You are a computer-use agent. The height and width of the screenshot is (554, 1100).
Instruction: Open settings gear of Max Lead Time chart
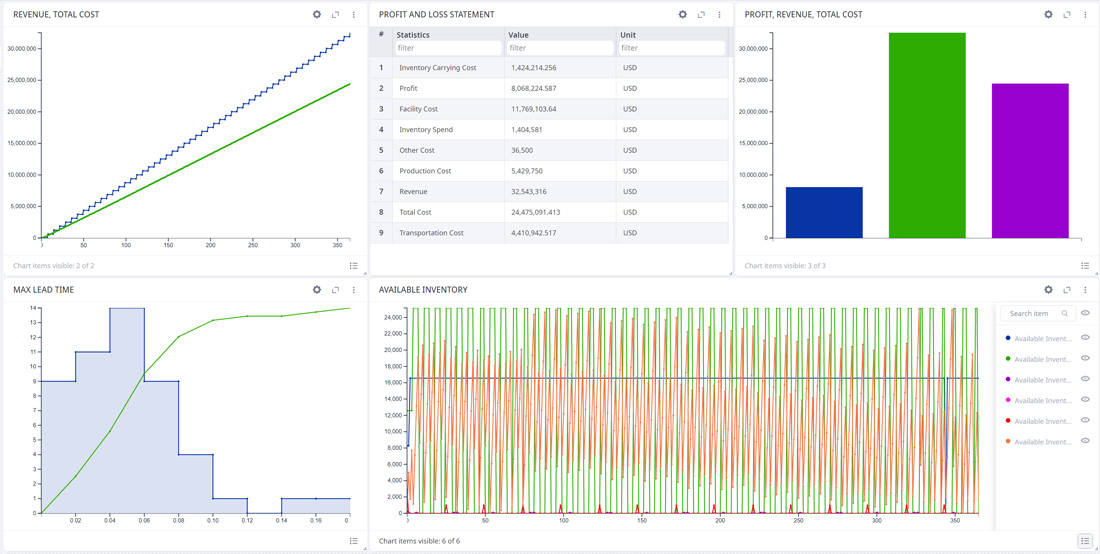(316, 290)
